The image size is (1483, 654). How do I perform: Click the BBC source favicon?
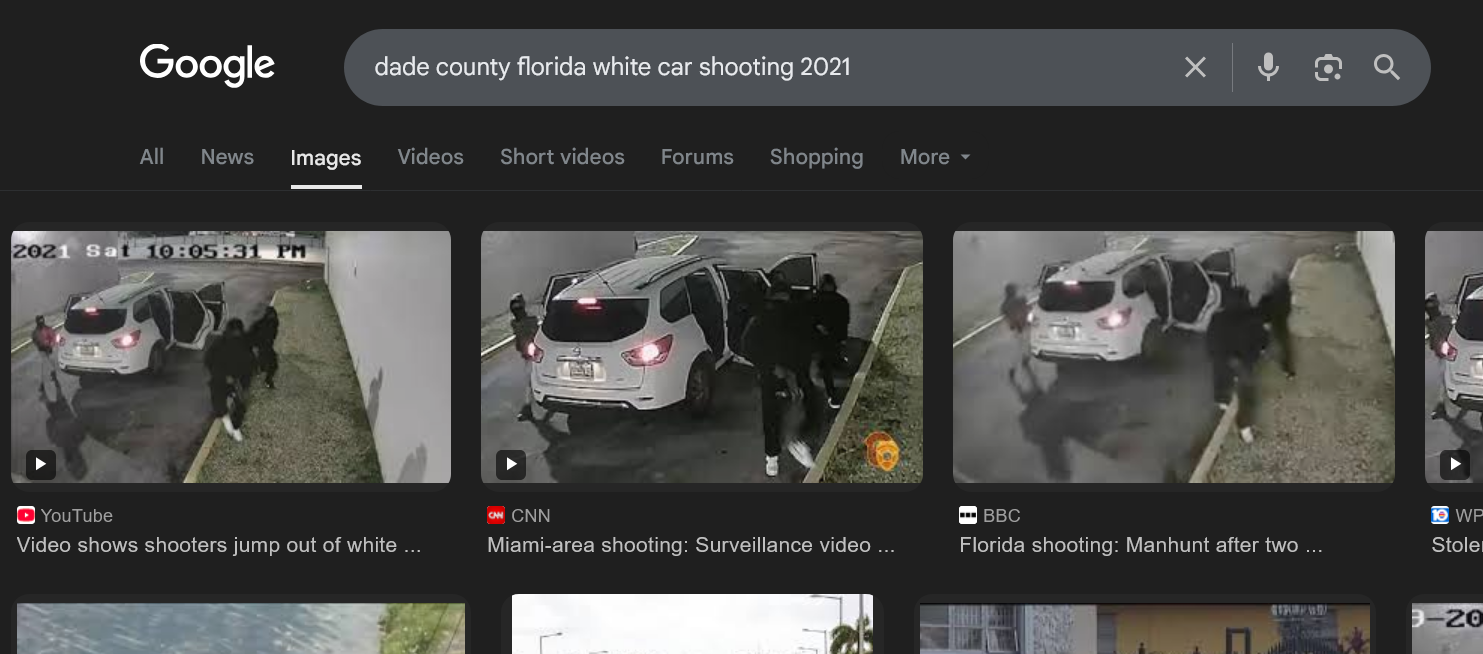click(x=968, y=516)
